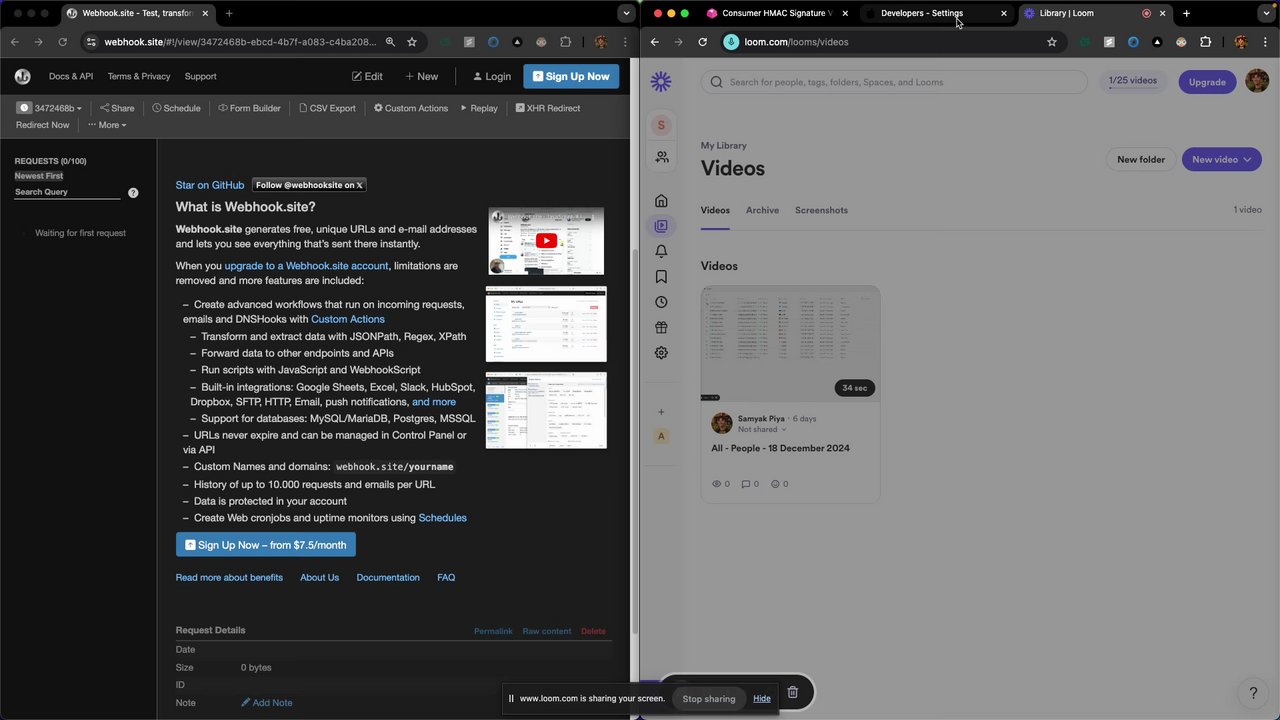Viewport: 1280px width, 720px height.
Task: Click the video reactions smiley icon
Action: click(775, 484)
